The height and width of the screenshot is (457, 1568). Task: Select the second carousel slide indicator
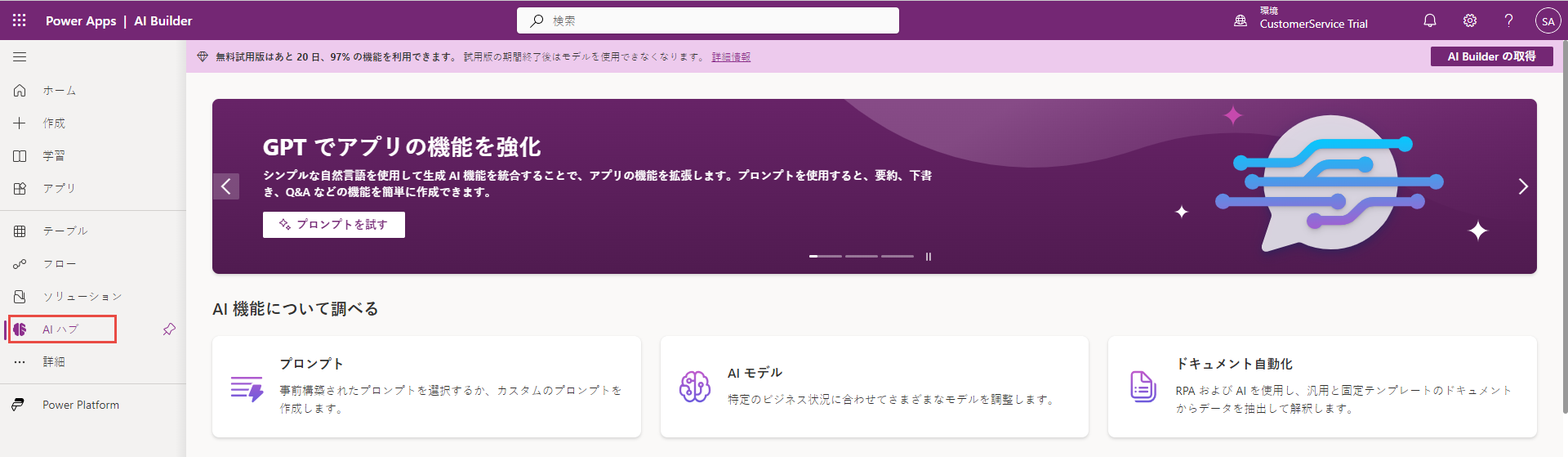pyautogui.click(x=861, y=257)
